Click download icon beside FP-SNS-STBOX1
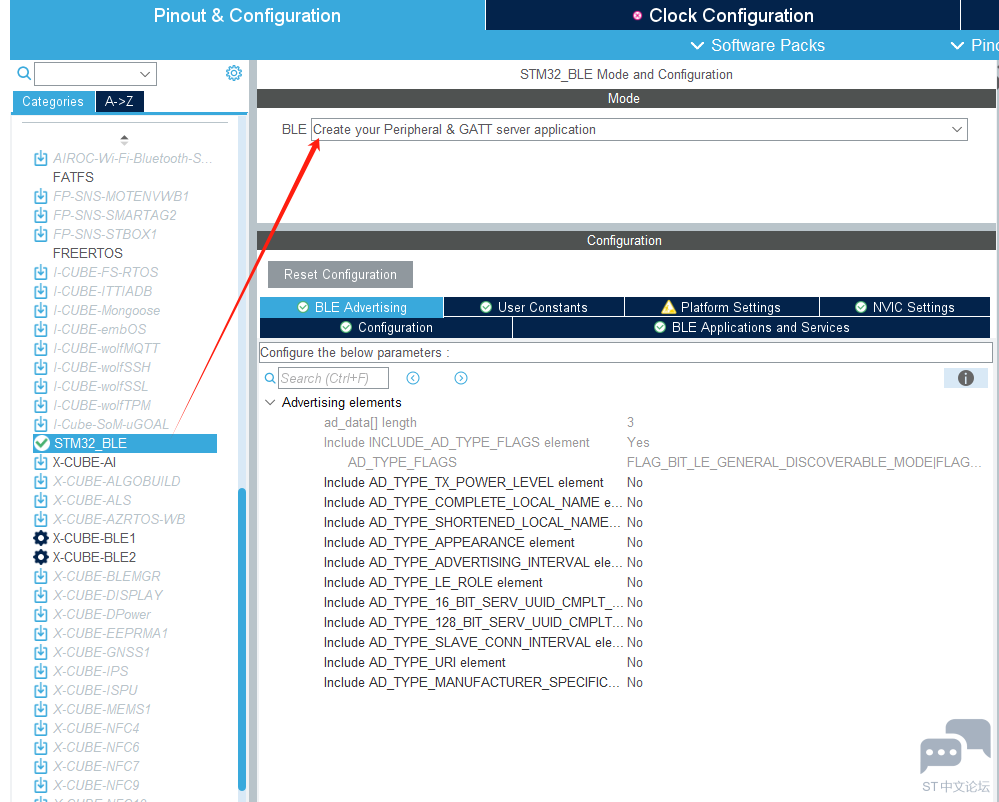 [x=41, y=234]
